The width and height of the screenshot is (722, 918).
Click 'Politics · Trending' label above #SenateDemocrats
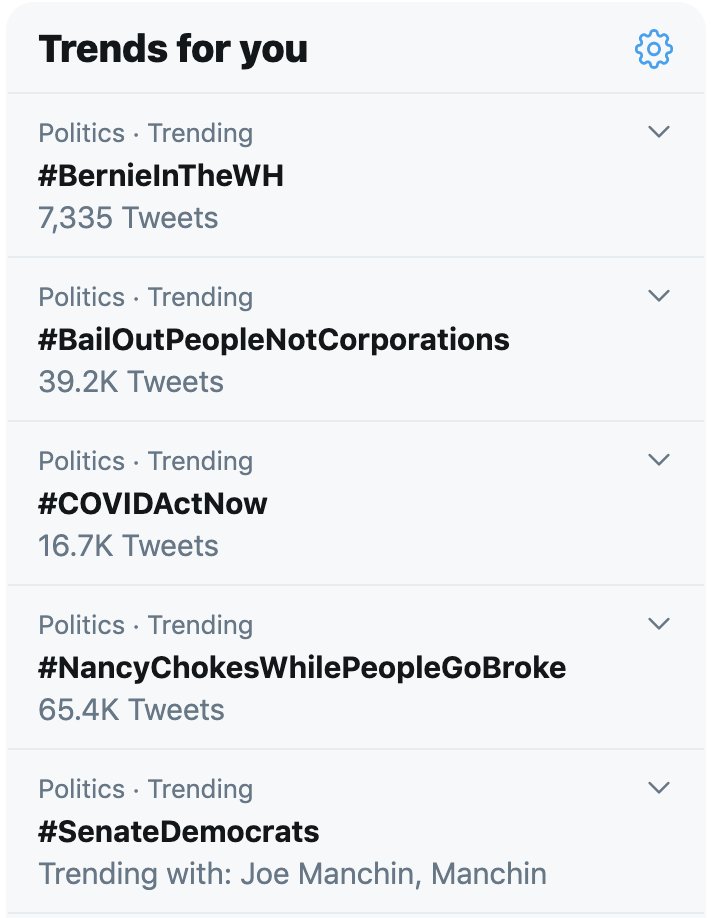[x=145, y=789]
